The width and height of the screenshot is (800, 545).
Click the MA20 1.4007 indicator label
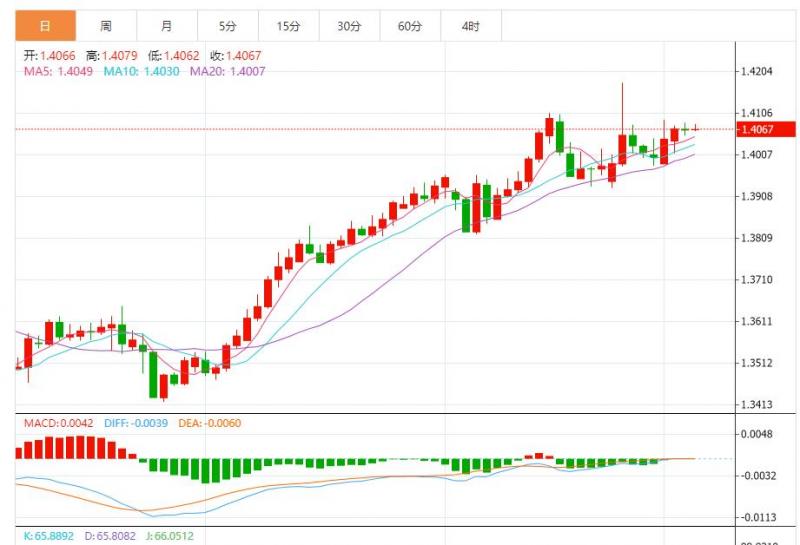click(x=228, y=71)
